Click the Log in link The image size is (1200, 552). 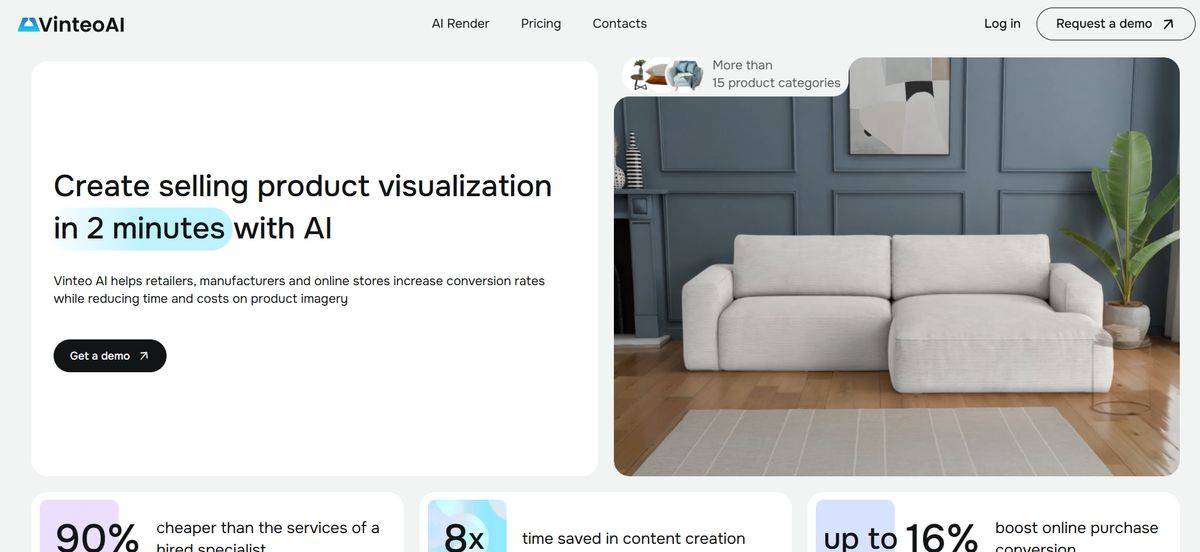pyautogui.click(x=1002, y=24)
